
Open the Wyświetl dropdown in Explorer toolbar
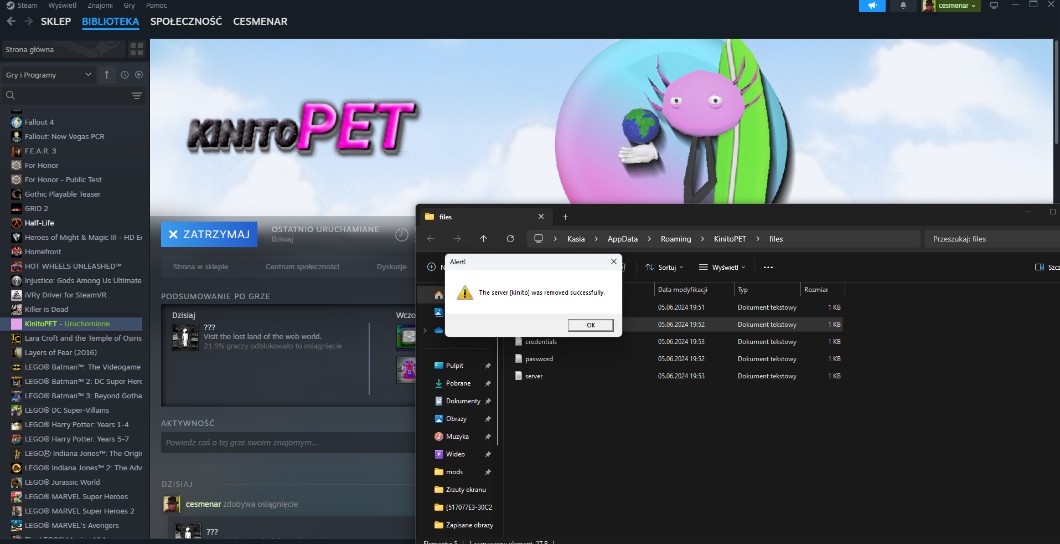(x=723, y=267)
